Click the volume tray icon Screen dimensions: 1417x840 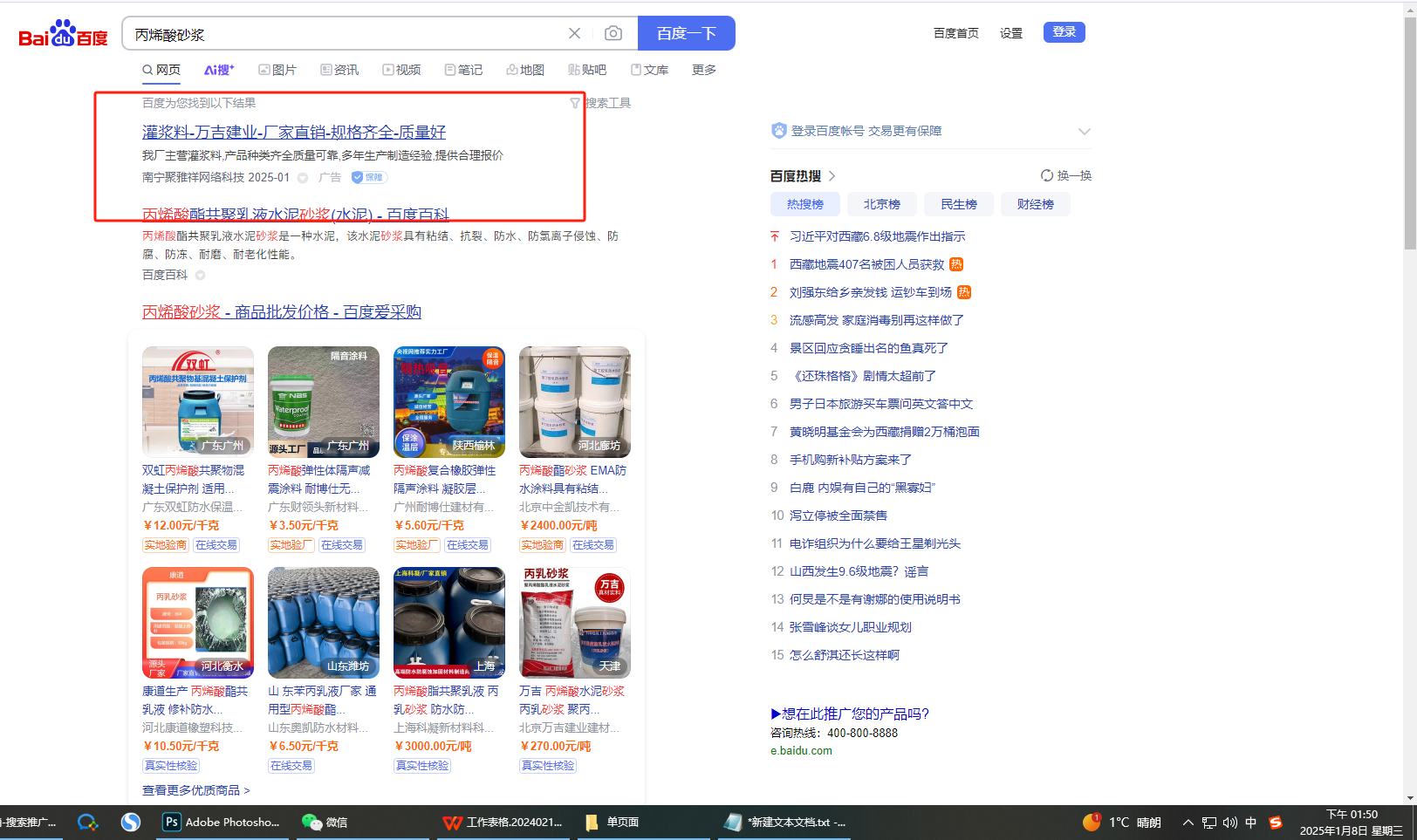pyautogui.click(x=1230, y=823)
